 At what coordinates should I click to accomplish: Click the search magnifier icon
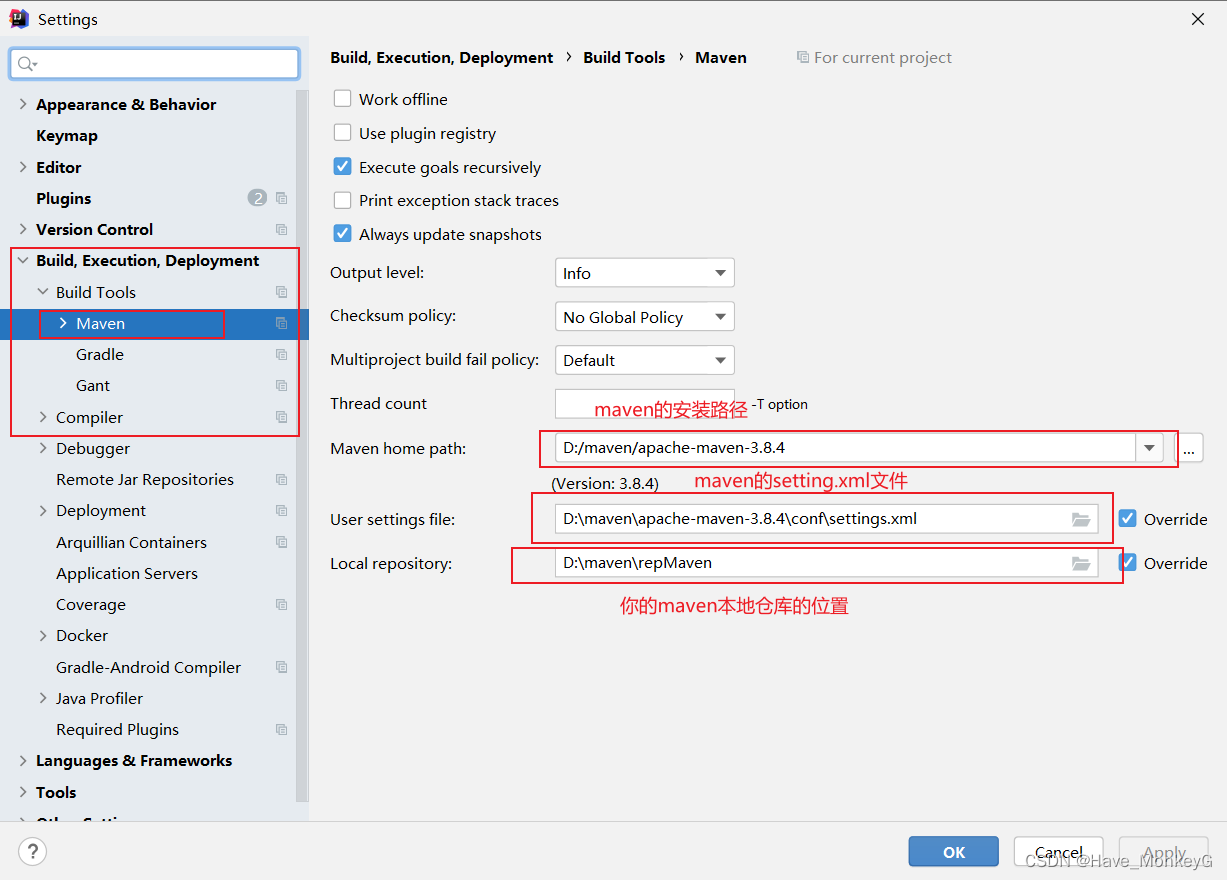point(26,64)
